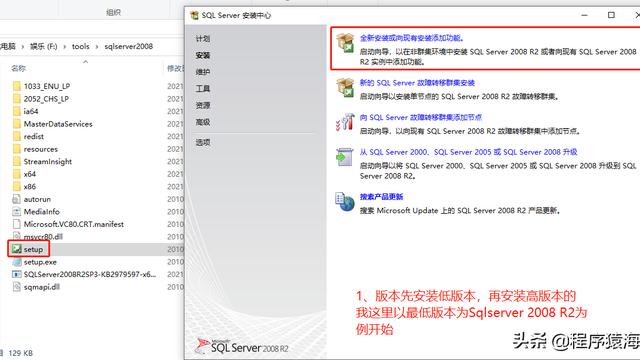Sort files by the 修改 date column header

175,68
